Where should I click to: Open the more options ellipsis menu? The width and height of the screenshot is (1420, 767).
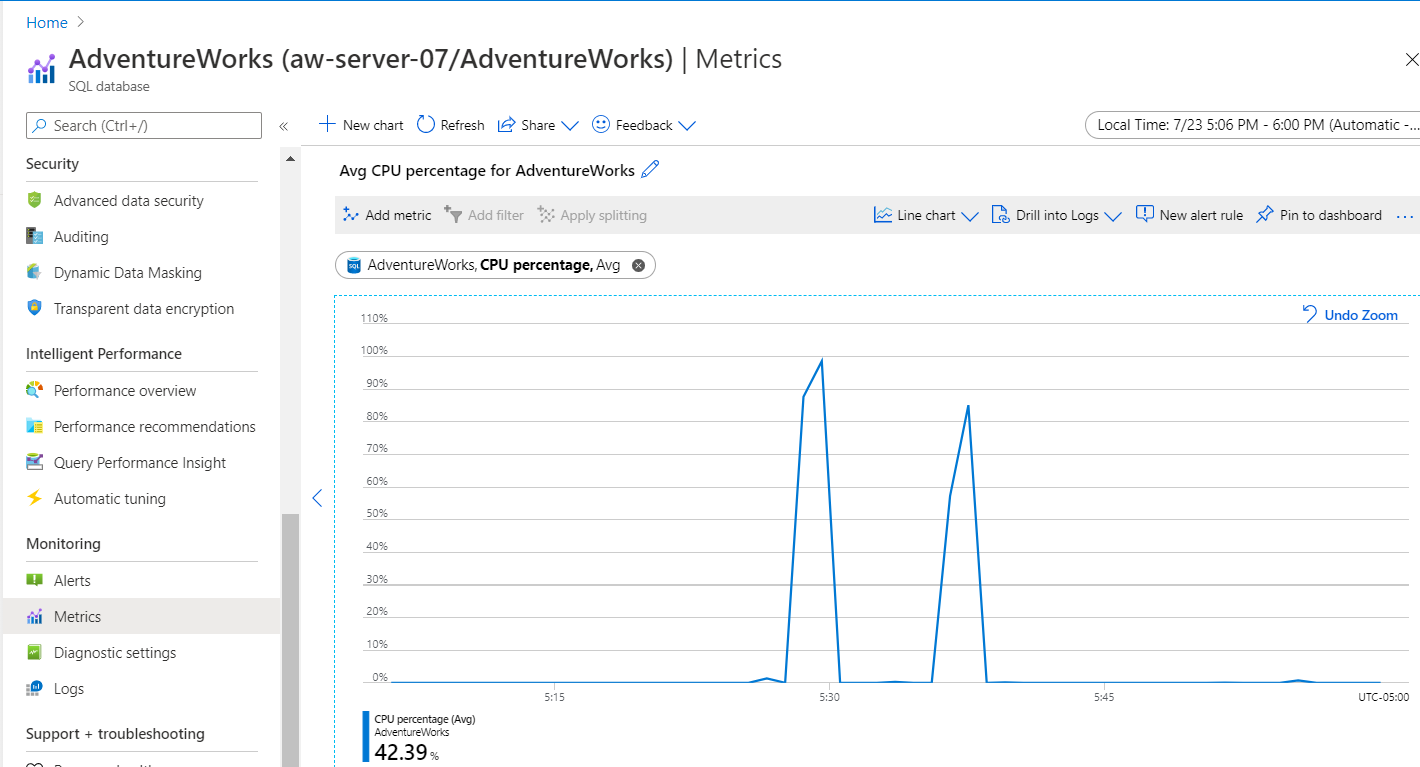point(1405,216)
